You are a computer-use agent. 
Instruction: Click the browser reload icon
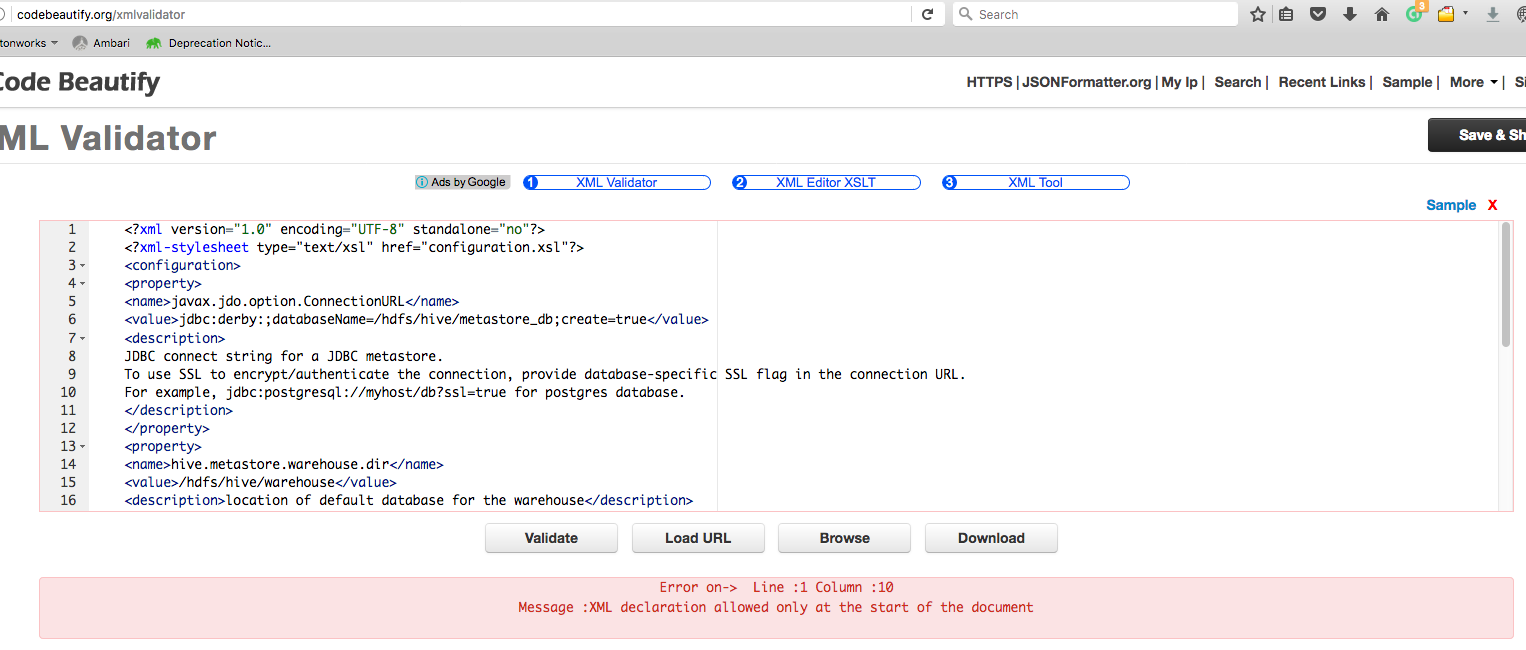click(x=927, y=14)
